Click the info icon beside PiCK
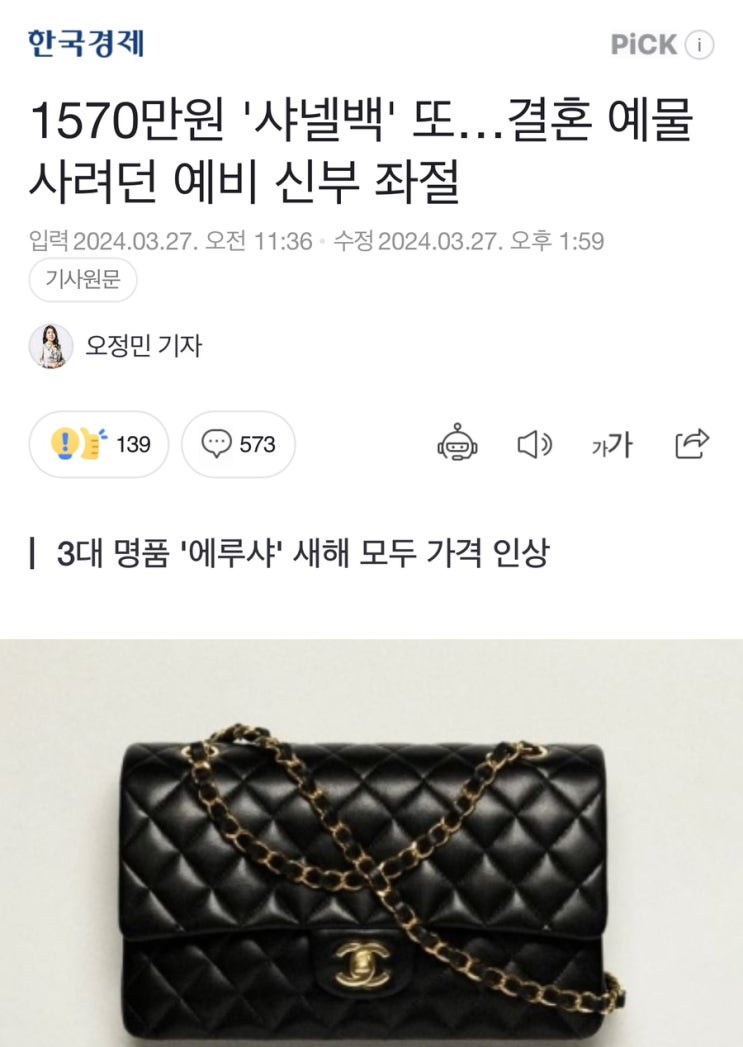743x1047 pixels. (x=699, y=45)
